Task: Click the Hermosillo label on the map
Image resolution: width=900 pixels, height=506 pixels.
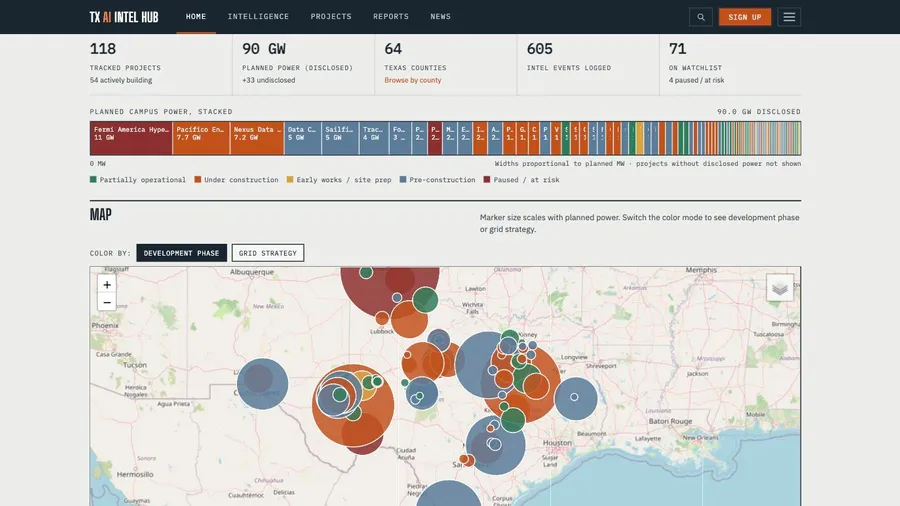Action: click(135, 474)
